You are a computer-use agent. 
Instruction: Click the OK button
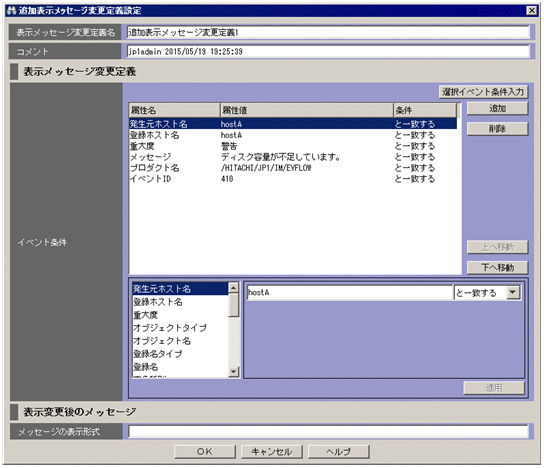(x=205, y=452)
